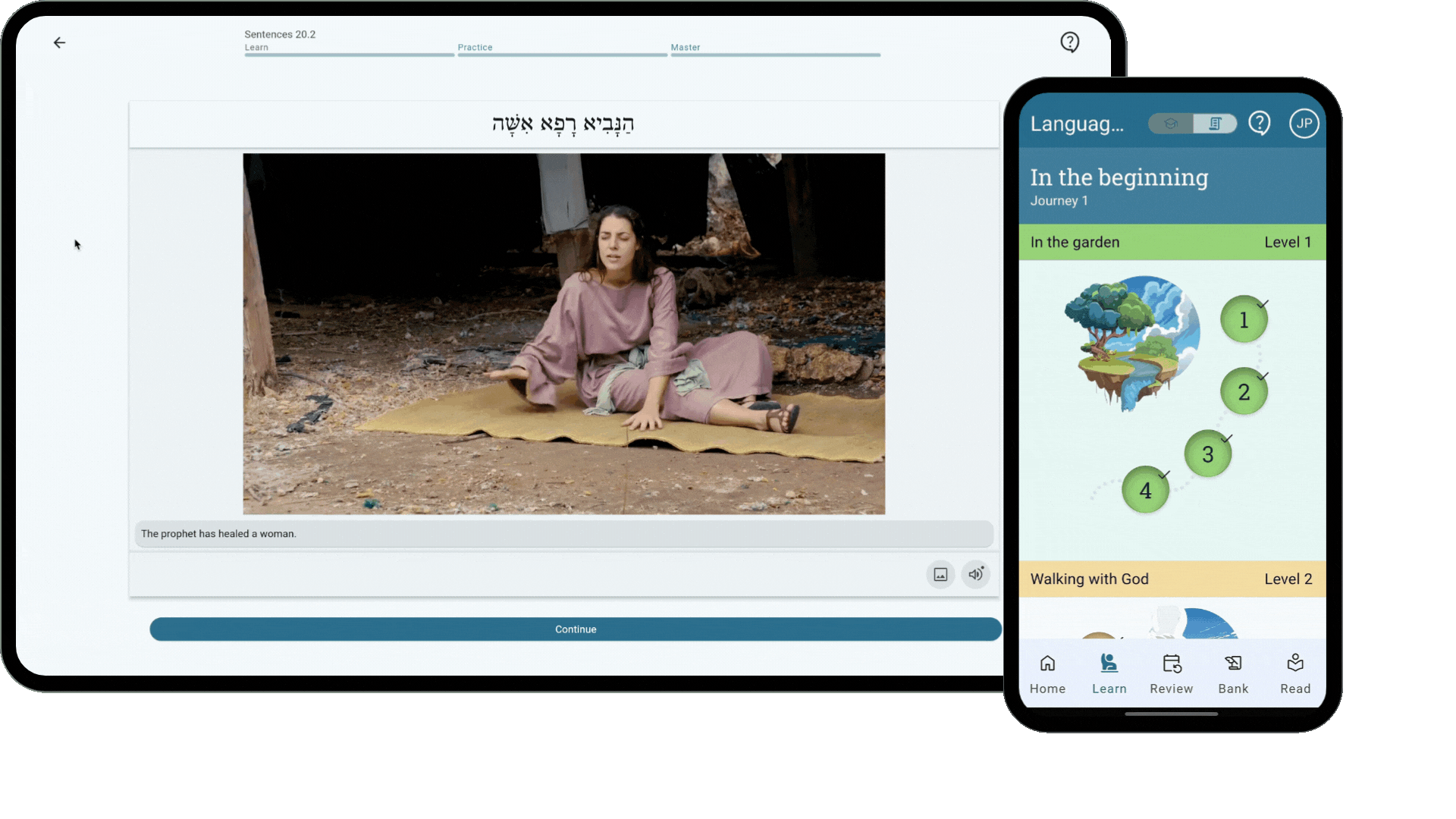The image size is (1456, 819).
Task: Select the 'Walking with God' Level 2 header
Action: (x=1172, y=579)
